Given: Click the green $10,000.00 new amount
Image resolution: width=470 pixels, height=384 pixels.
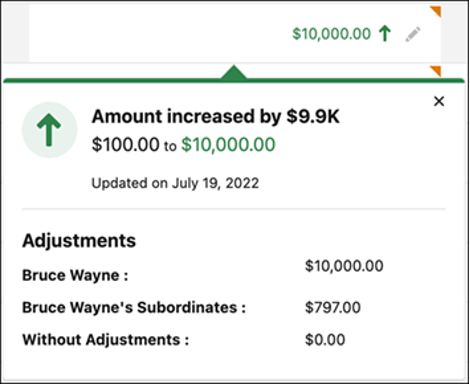Looking at the screenshot, I should [228, 145].
